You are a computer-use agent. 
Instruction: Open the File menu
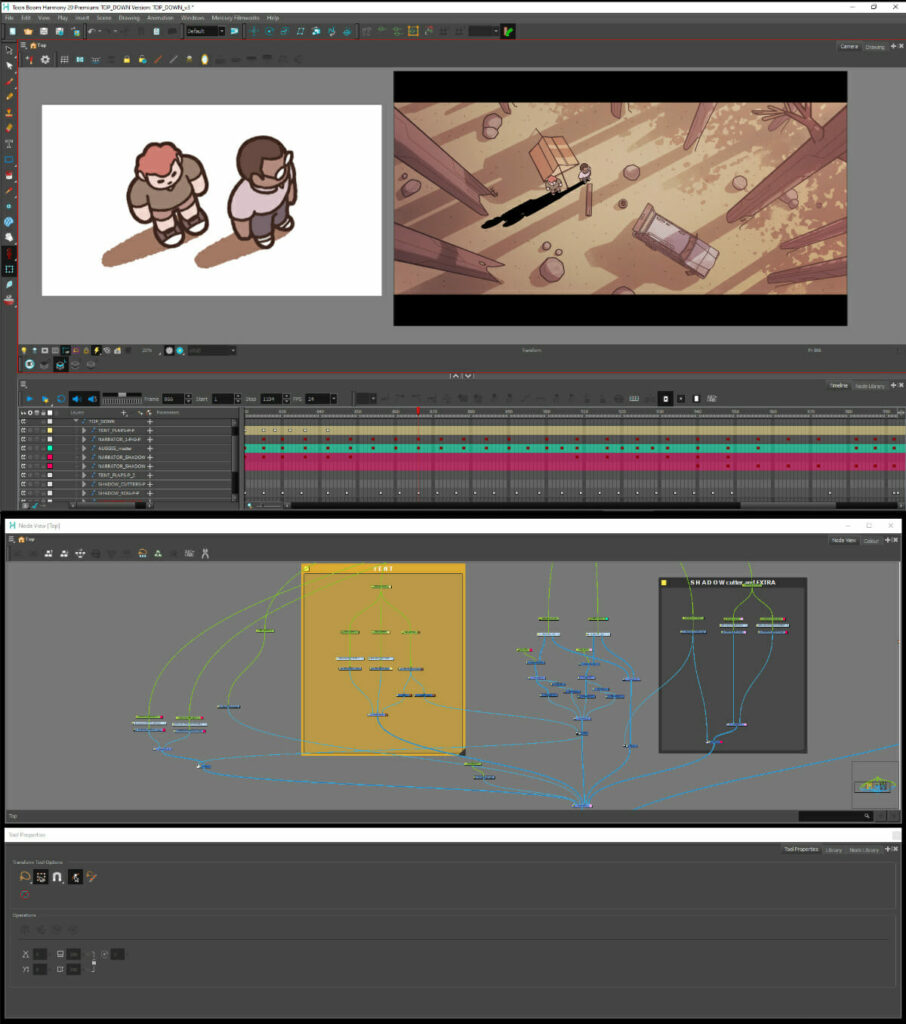pos(9,18)
